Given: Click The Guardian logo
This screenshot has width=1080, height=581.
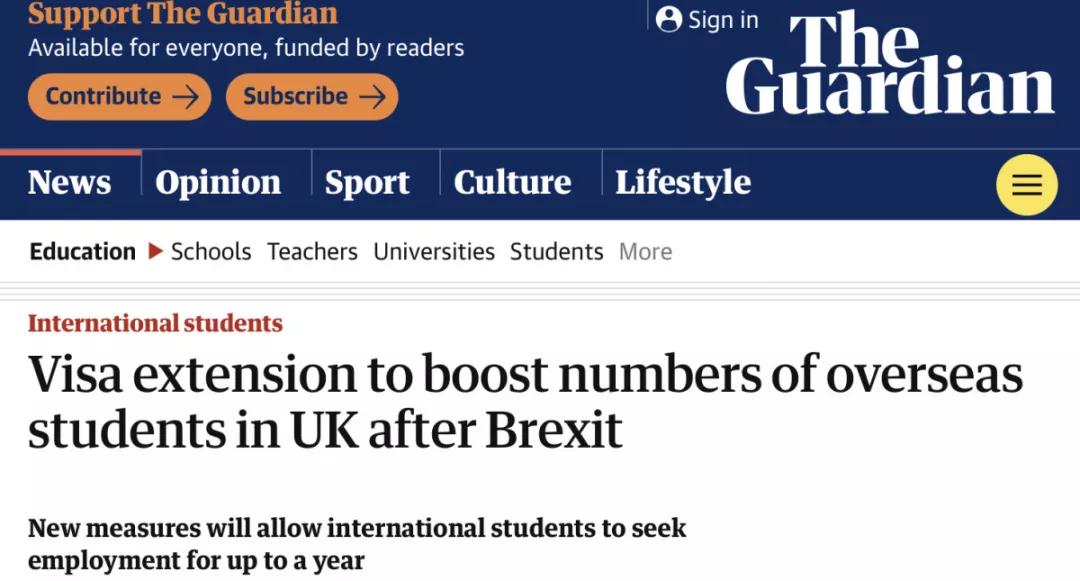Looking at the screenshot, I should (x=889, y=65).
